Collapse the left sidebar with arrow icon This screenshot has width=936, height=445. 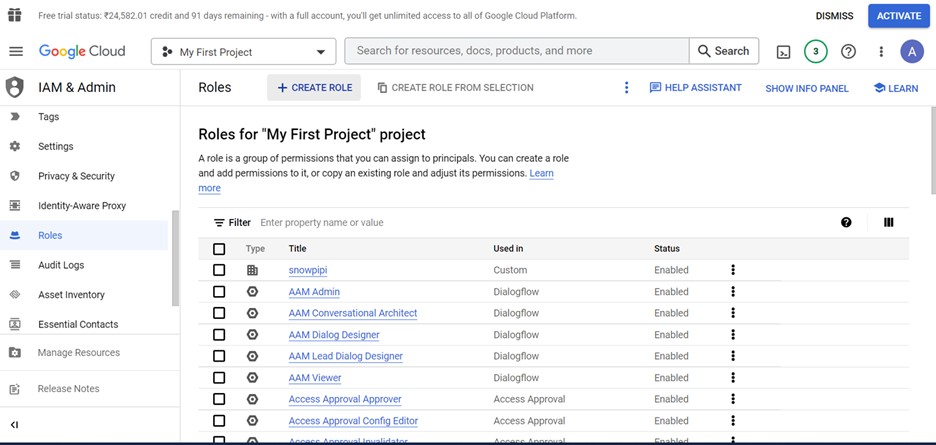pyautogui.click(x=14, y=425)
